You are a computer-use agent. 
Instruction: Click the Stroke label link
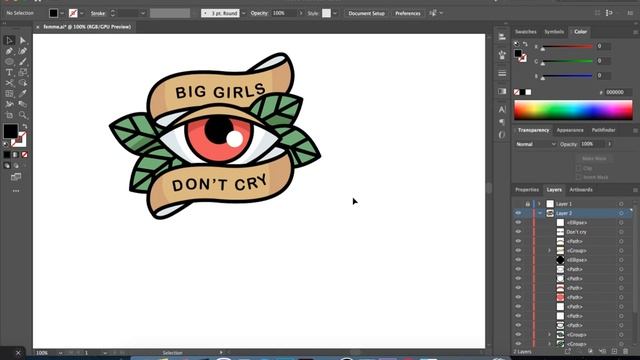pyautogui.click(x=98, y=13)
